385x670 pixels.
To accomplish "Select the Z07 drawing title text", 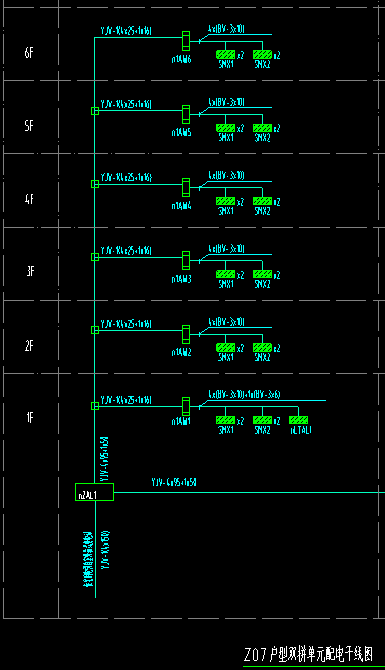I will (x=309, y=654).
